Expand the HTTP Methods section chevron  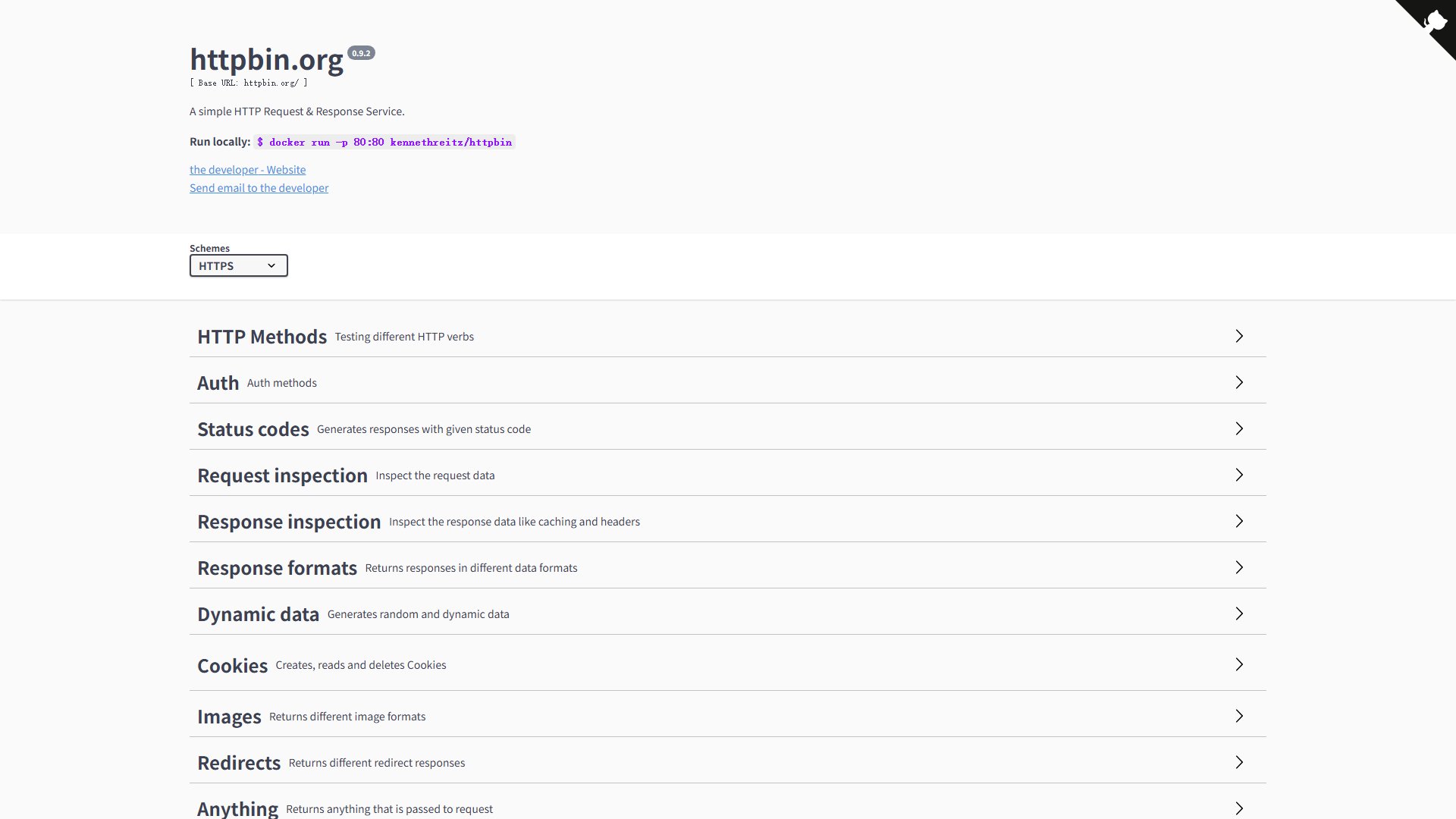click(x=1239, y=336)
